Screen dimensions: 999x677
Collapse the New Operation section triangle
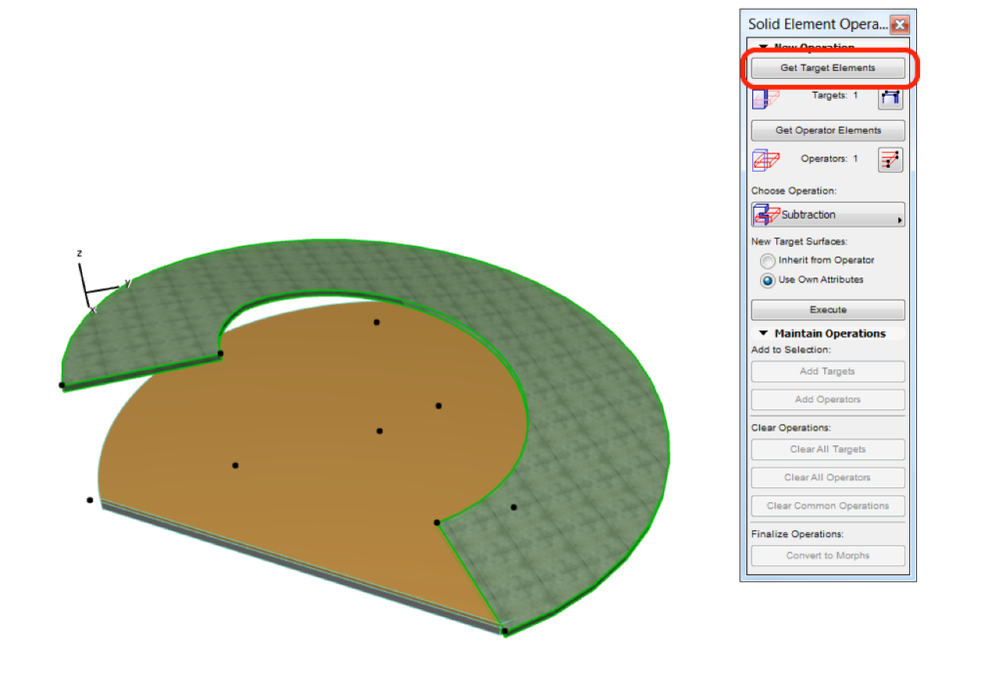[764, 47]
